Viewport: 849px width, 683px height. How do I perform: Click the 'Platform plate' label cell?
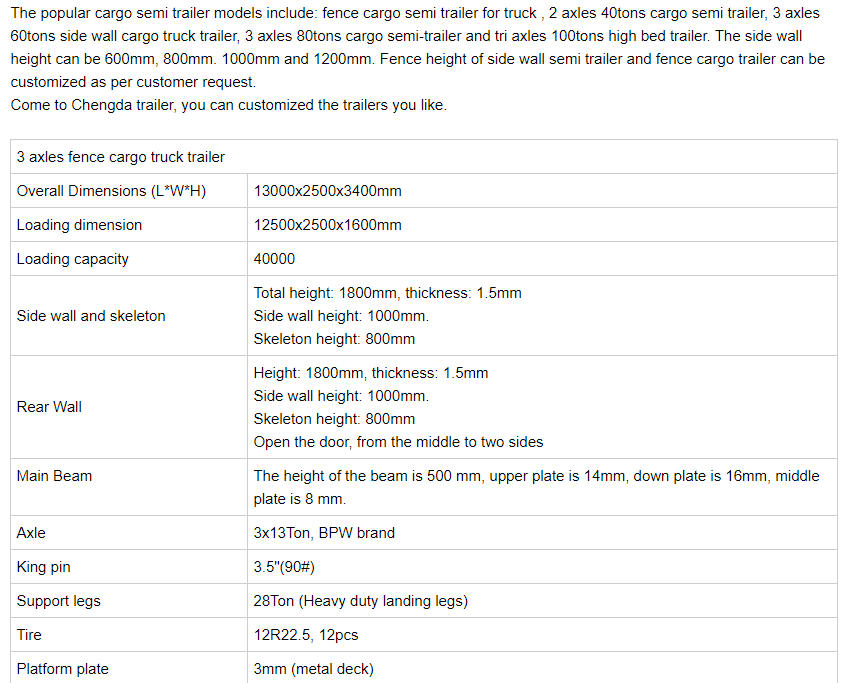point(63,669)
